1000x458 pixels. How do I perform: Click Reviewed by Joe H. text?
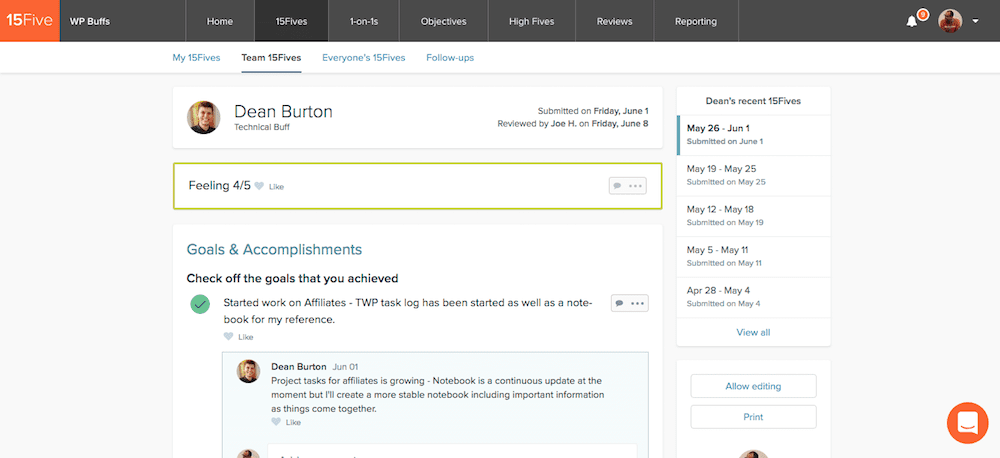[573, 124]
